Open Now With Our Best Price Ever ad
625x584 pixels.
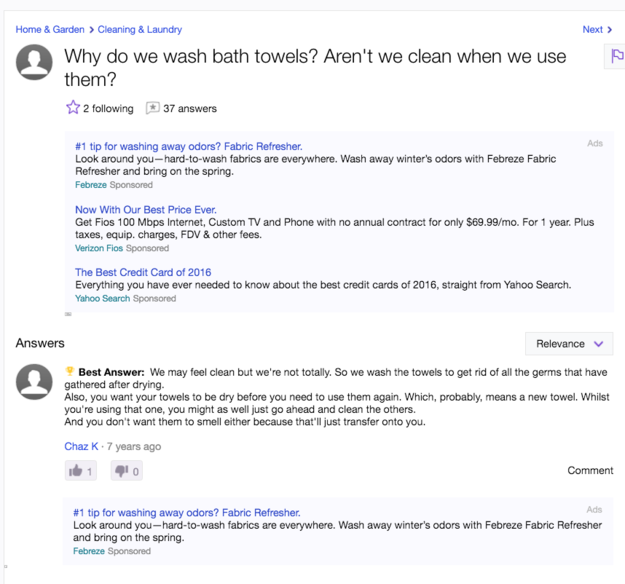(x=146, y=210)
